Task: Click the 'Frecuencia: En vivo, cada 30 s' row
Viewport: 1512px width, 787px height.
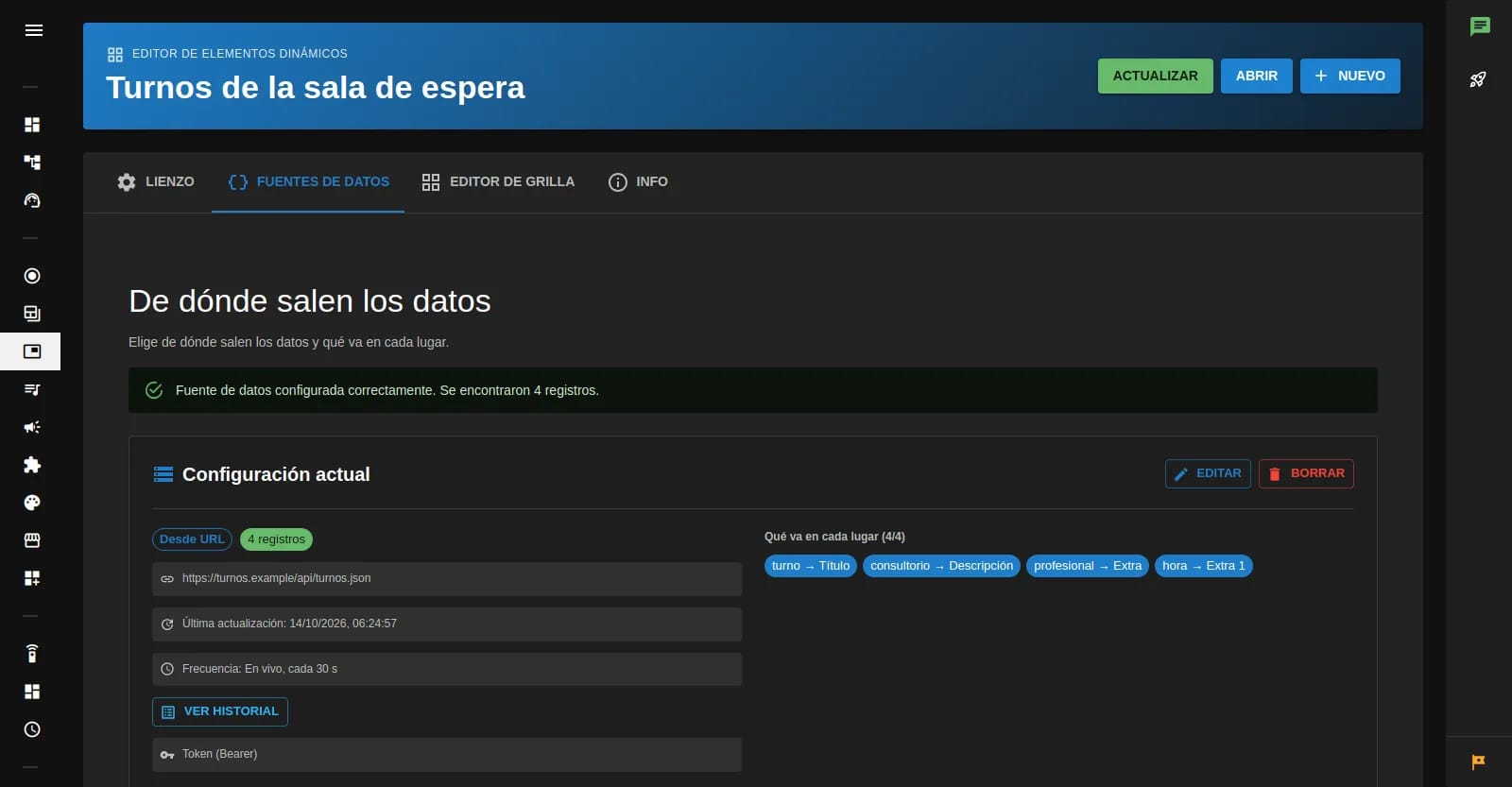Action: tap(447, 669)
